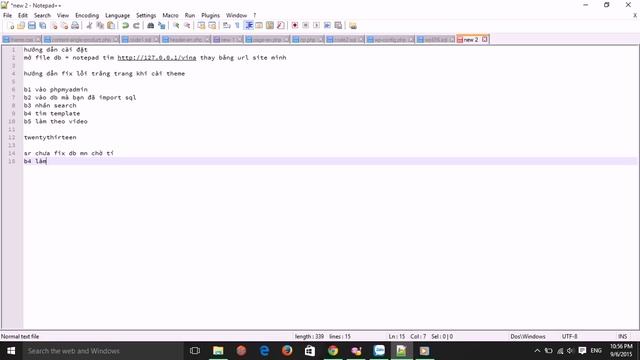Toggle the highlighted indent guide icon
The image size is (640, 360).
[248, 26]
